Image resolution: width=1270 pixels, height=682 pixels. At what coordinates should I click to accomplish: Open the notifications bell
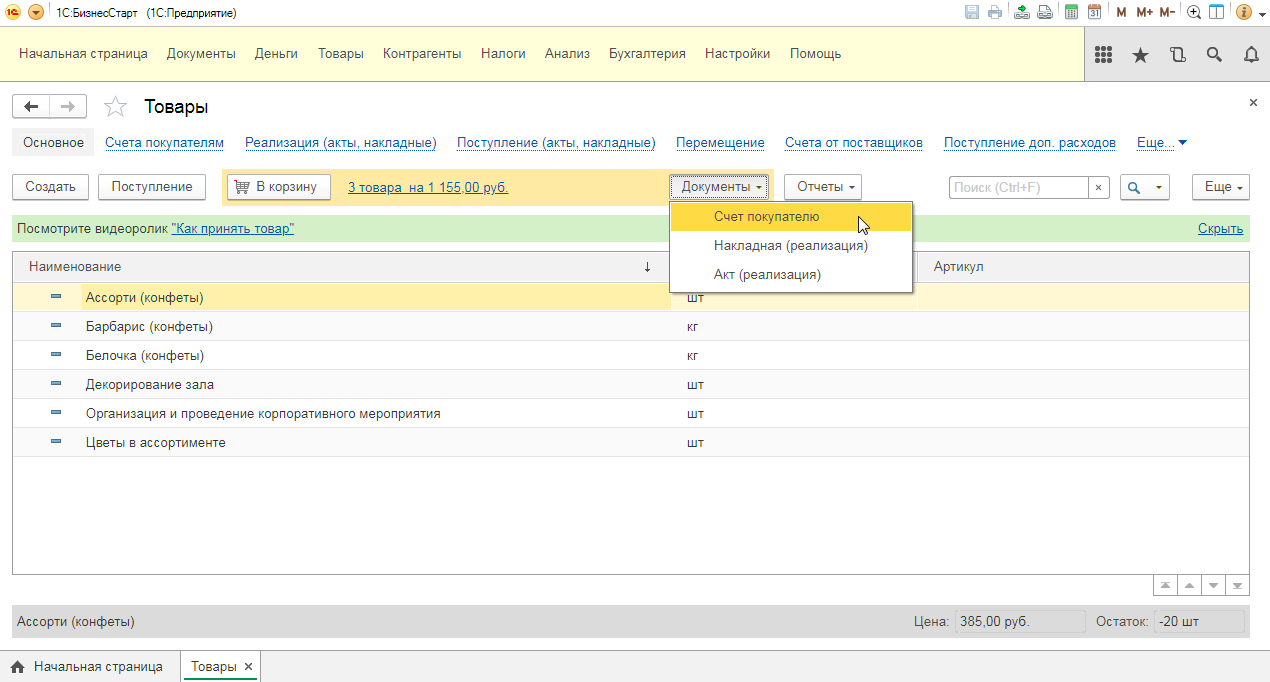point(1251,55)
